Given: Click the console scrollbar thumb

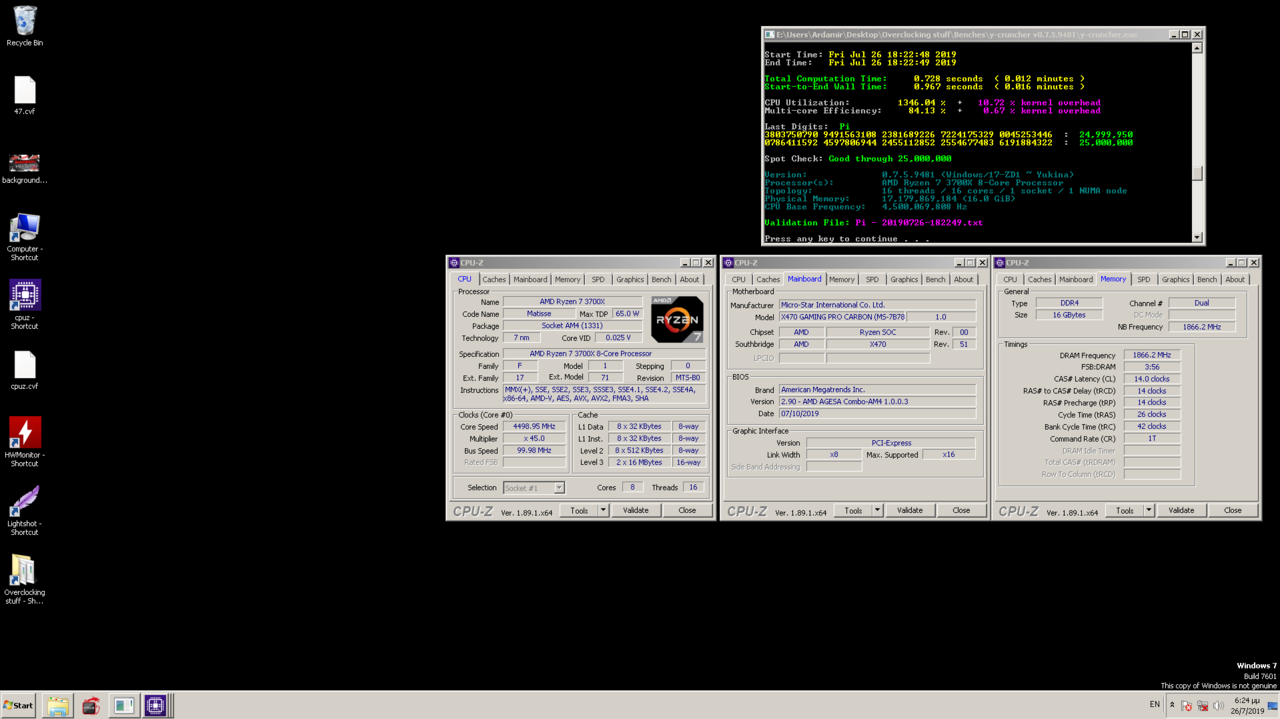Looking at the screenshot, I should [1197, 173].
